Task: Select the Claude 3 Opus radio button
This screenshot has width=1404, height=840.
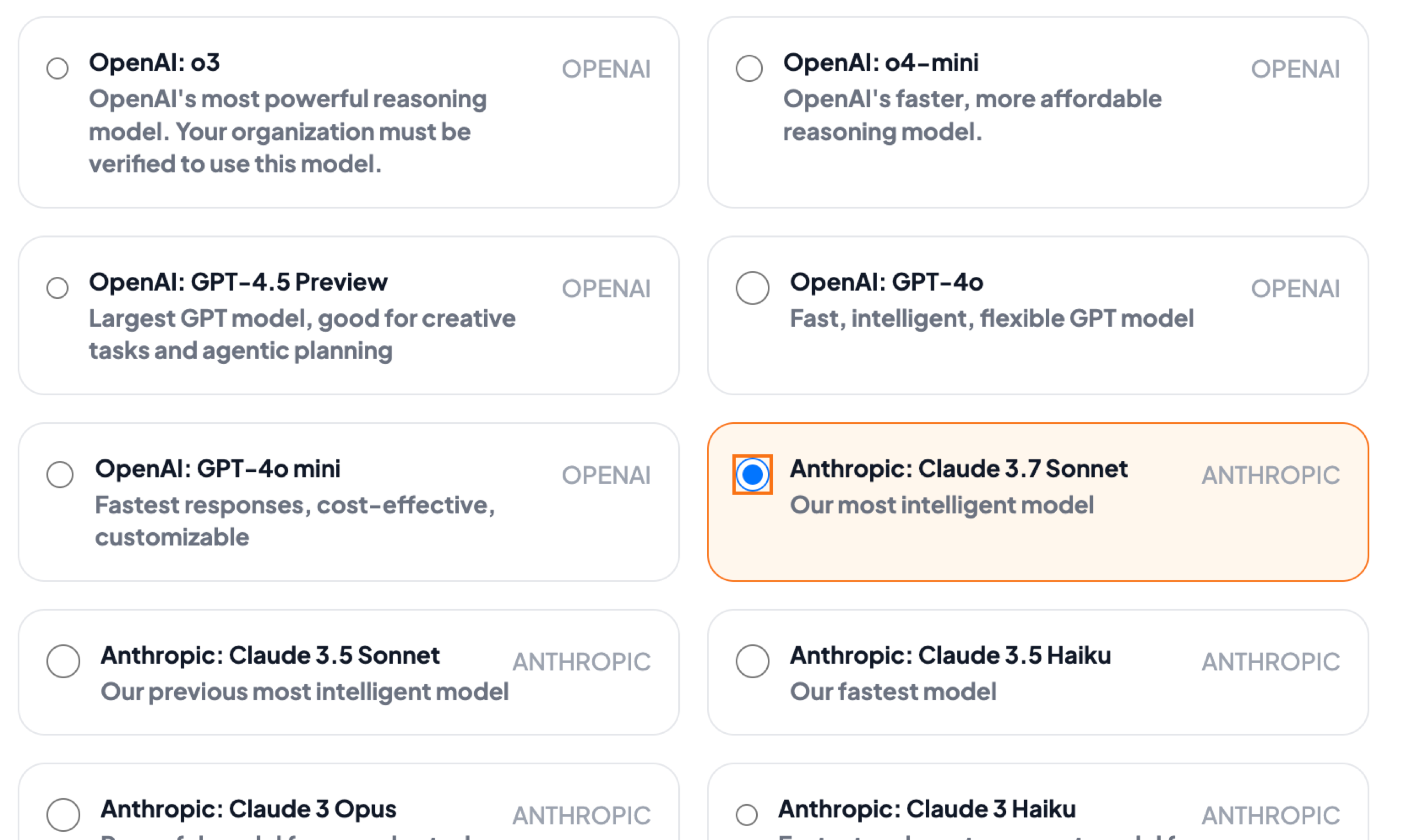Action: 64,815
